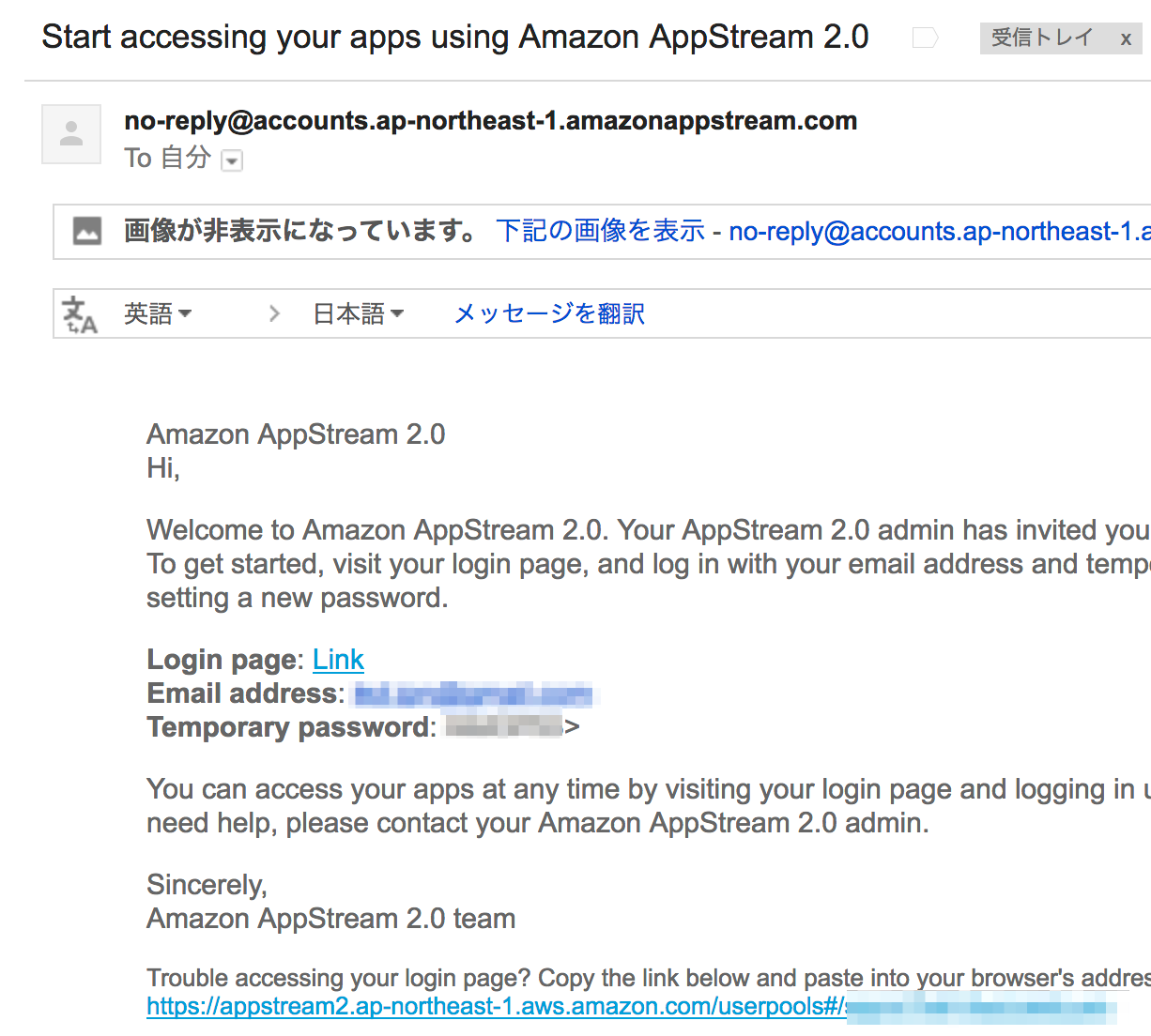Screen dimensions: 1151x1036
Task: Remove the 受信トレイ label using its x icon
Action: tap(1125, 38)
